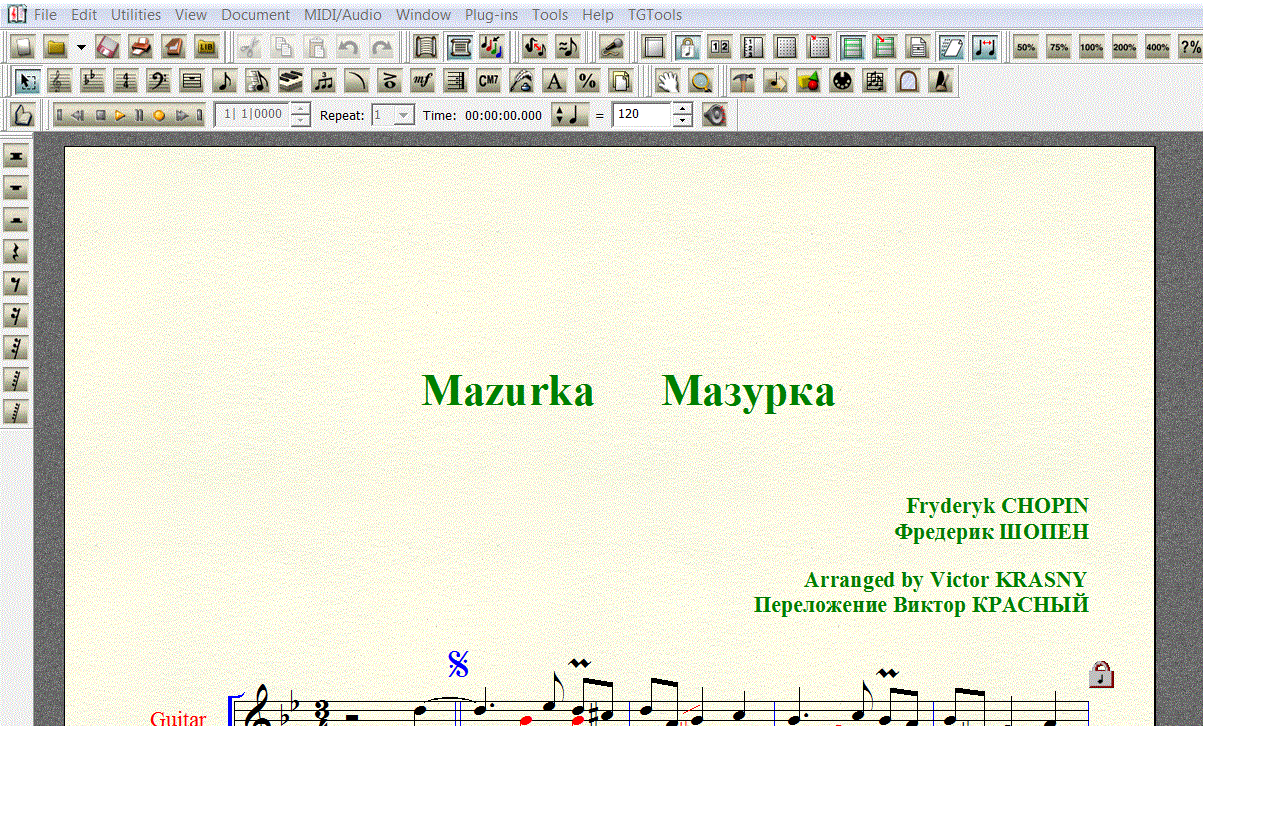
Task: Pick the Simple Entry eighth-note tool
Action: pyautogui.click(x=225, y=81)
